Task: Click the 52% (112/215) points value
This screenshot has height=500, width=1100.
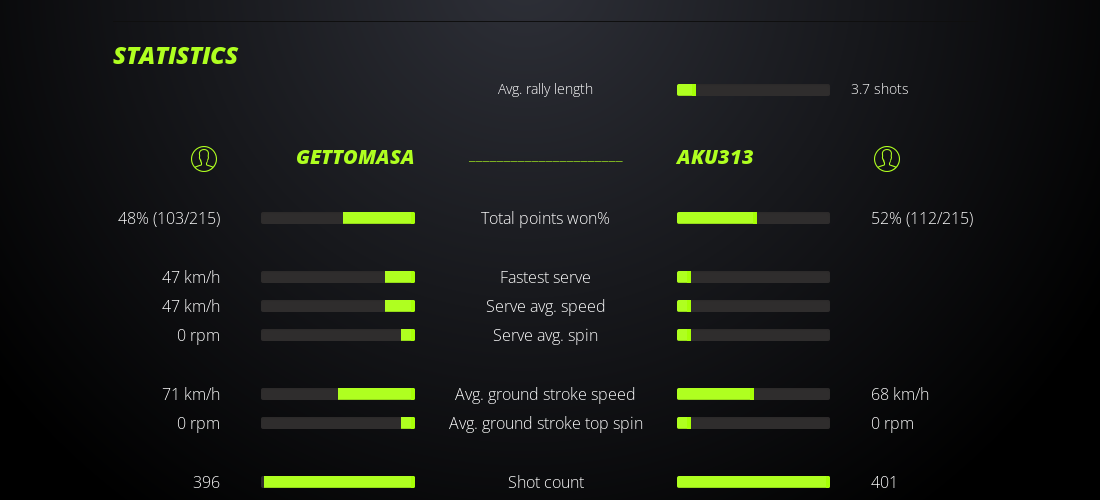Action: click(922, 218)
